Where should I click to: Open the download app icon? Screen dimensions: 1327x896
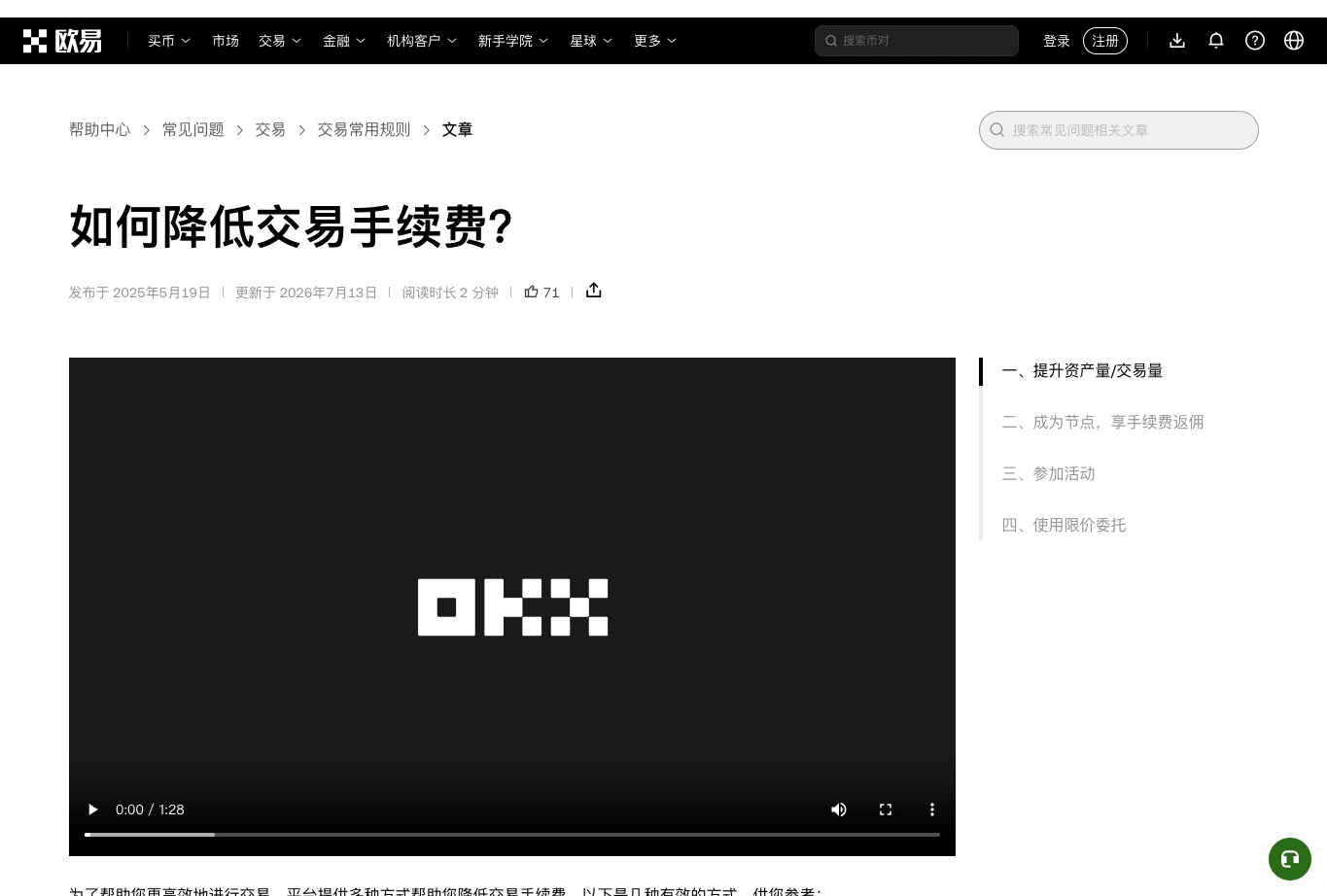click(1177, 41)
